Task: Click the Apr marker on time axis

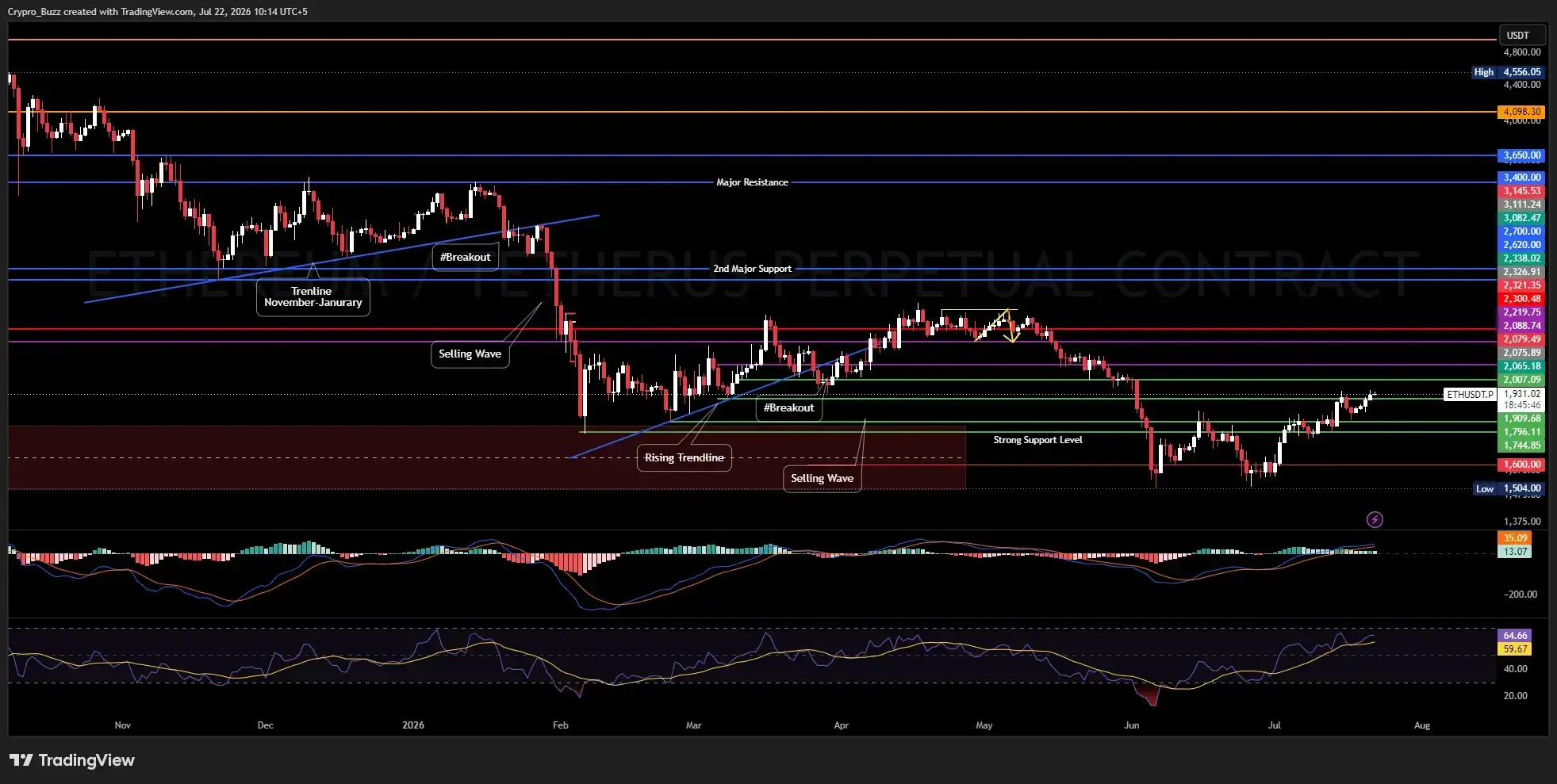Action: point(842,725)
